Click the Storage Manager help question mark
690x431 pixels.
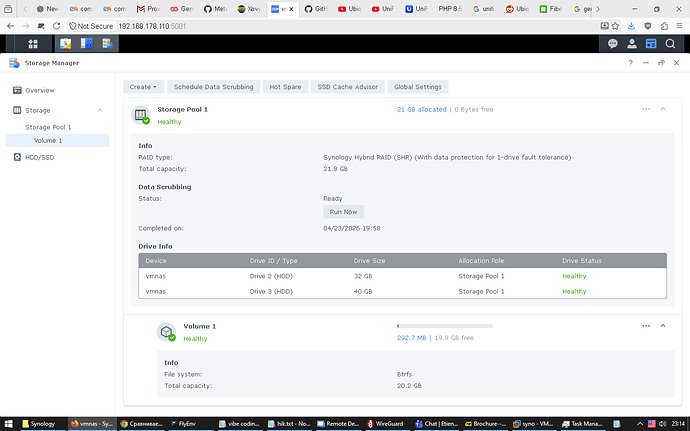[631, 63]
